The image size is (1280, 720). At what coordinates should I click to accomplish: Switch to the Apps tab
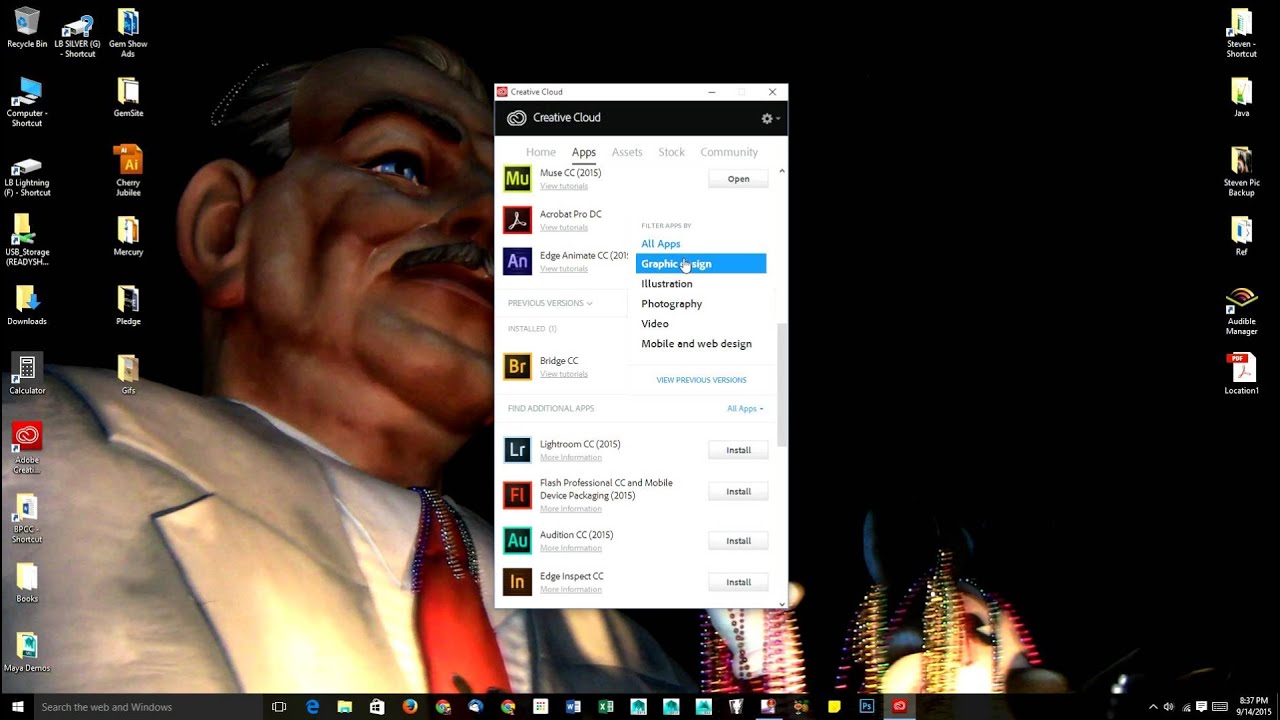[x=584, y=152]
